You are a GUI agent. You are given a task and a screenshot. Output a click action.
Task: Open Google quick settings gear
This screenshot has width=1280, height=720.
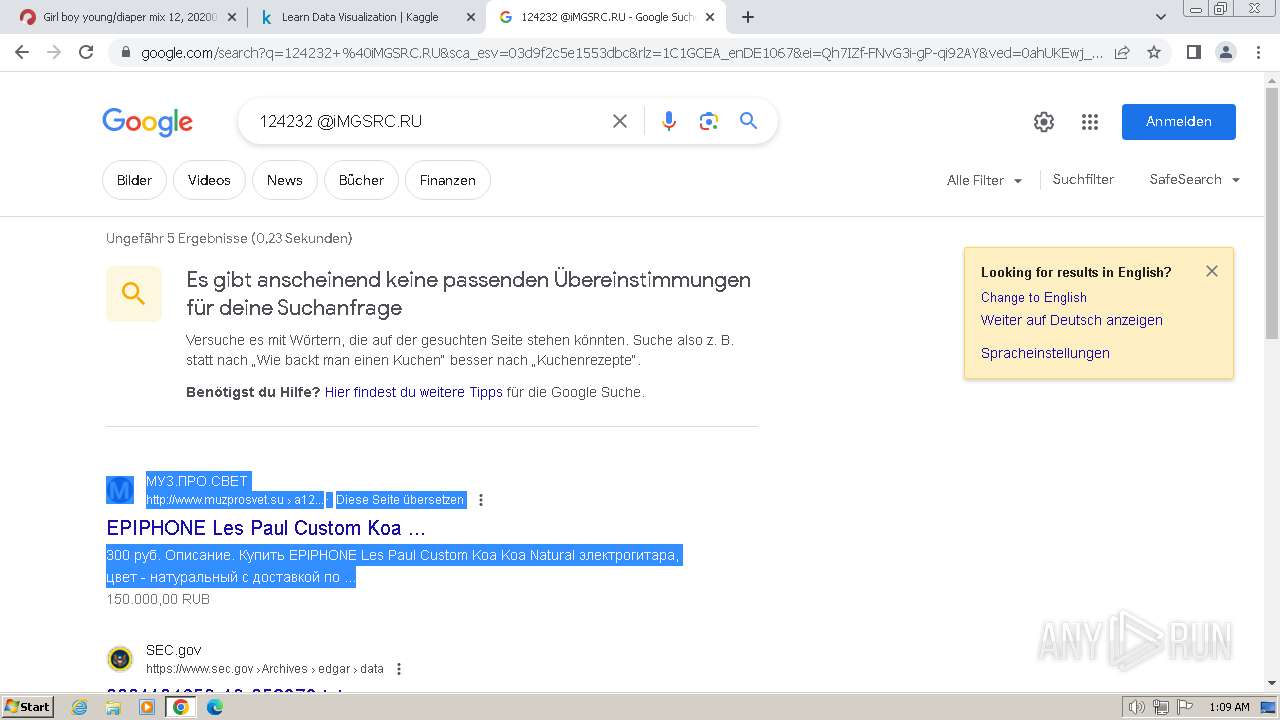pos(1044,122)
